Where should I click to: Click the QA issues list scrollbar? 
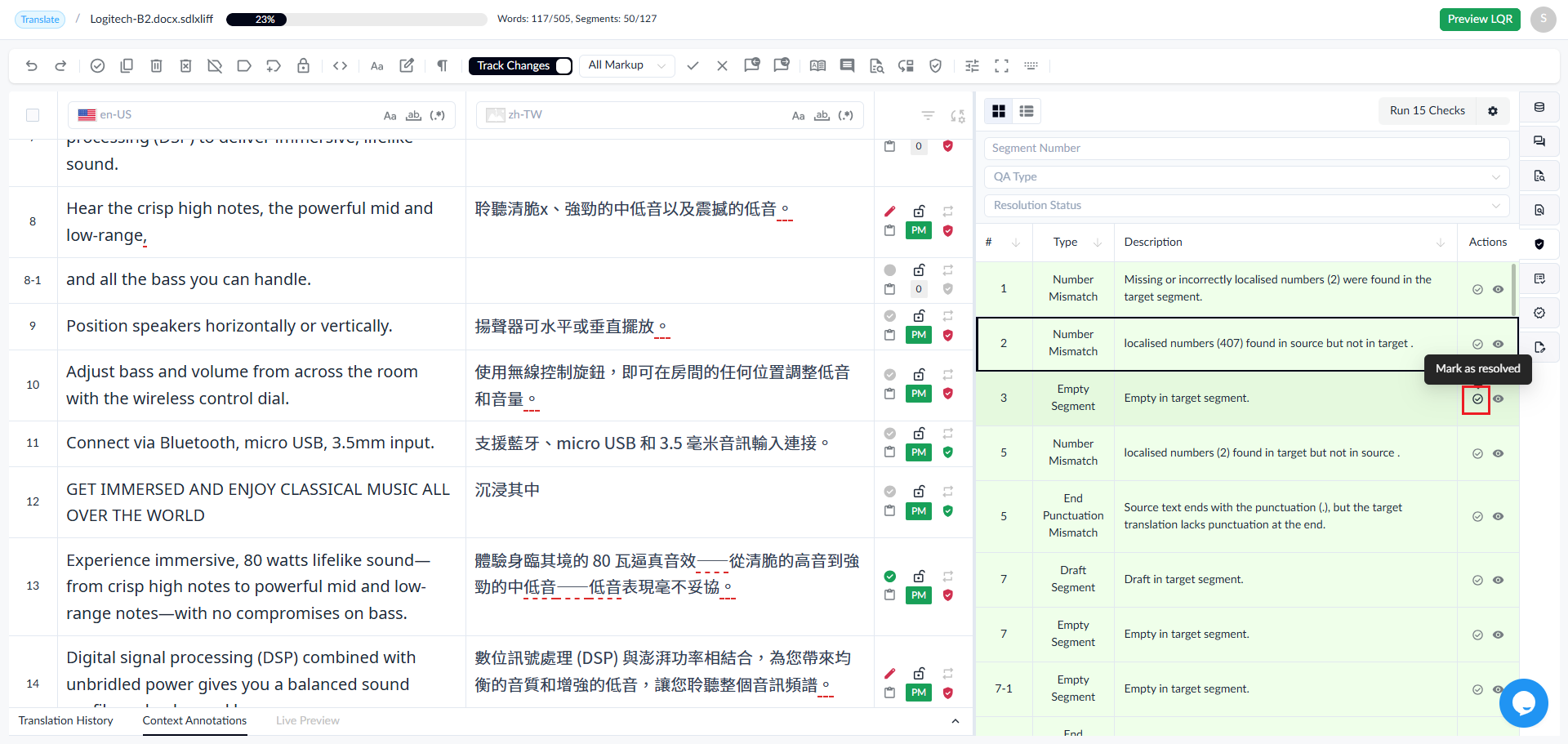(1513, 288)
